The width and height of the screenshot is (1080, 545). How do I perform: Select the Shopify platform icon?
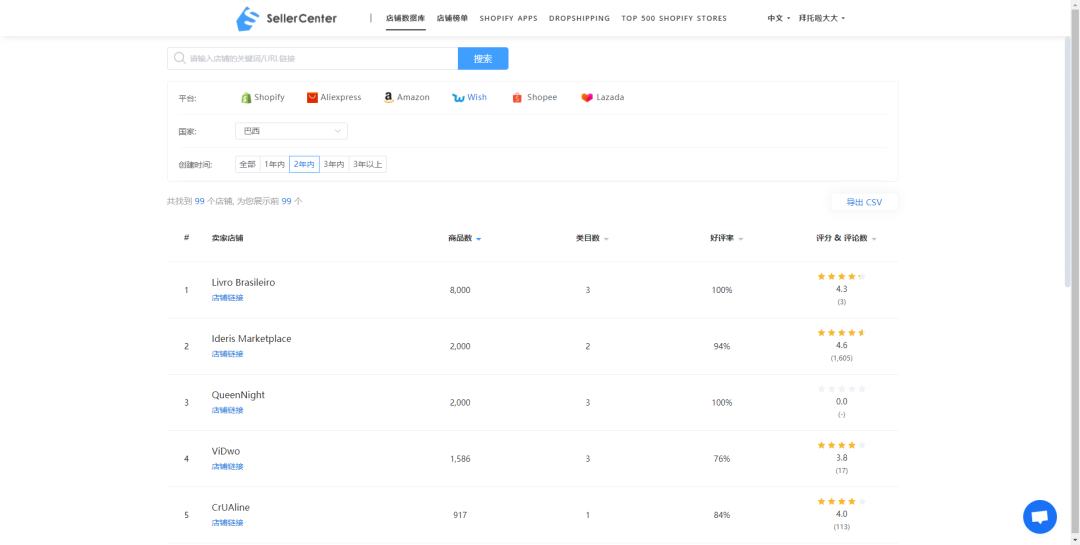coord(246,98)
